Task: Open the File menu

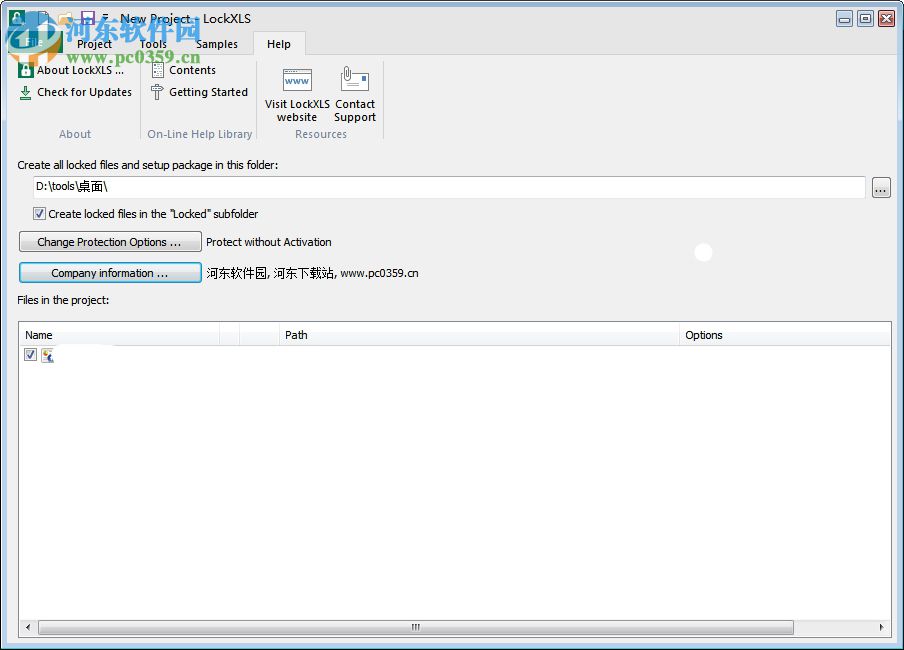Action: point(33,42)
